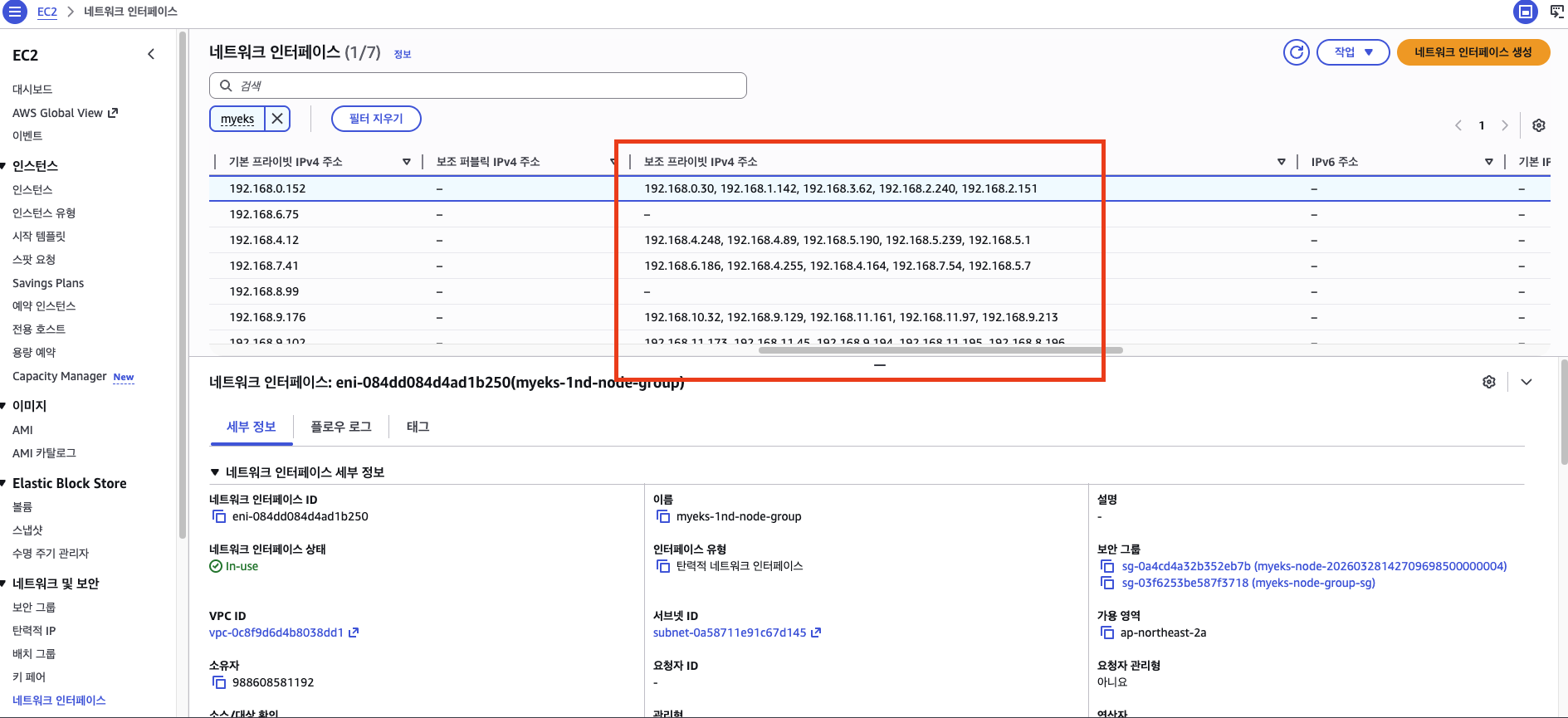Viewport: 1568px width, 718px height.
Task: Open 스냅샷 in sidebar
Action: click(27, 530)
